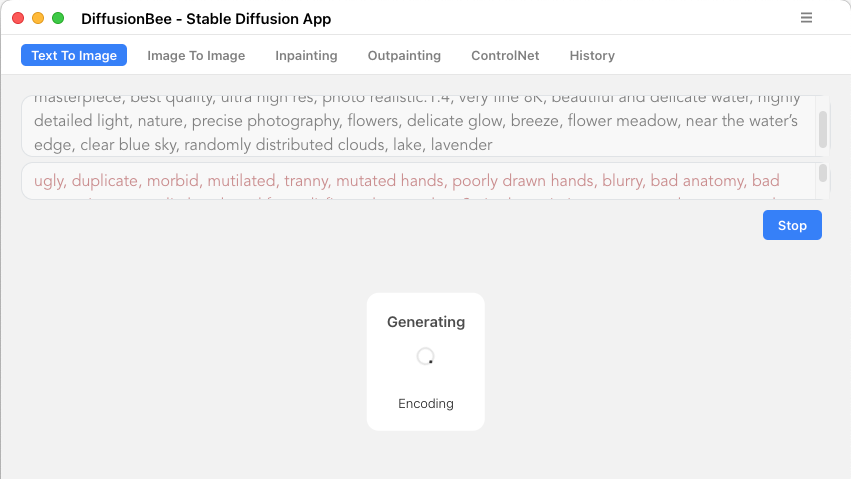
Task: Minimize the window with yellow button
Action: tap(38, 18)
